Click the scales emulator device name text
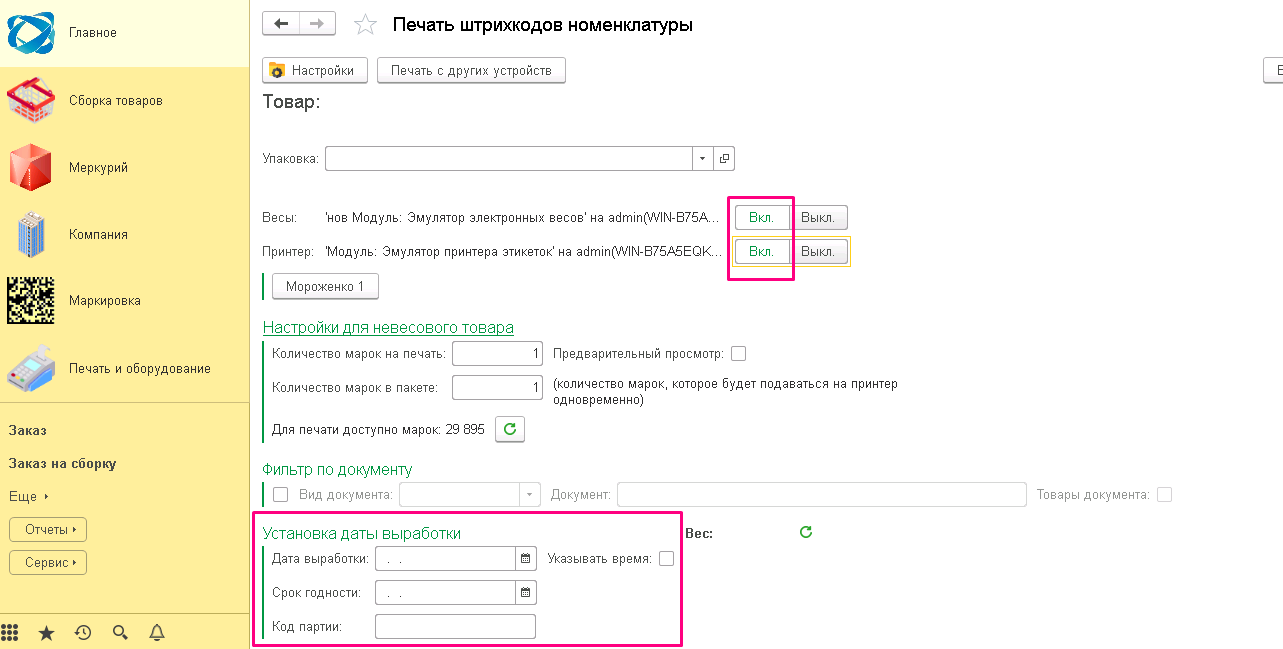 [x=522, y=217]
